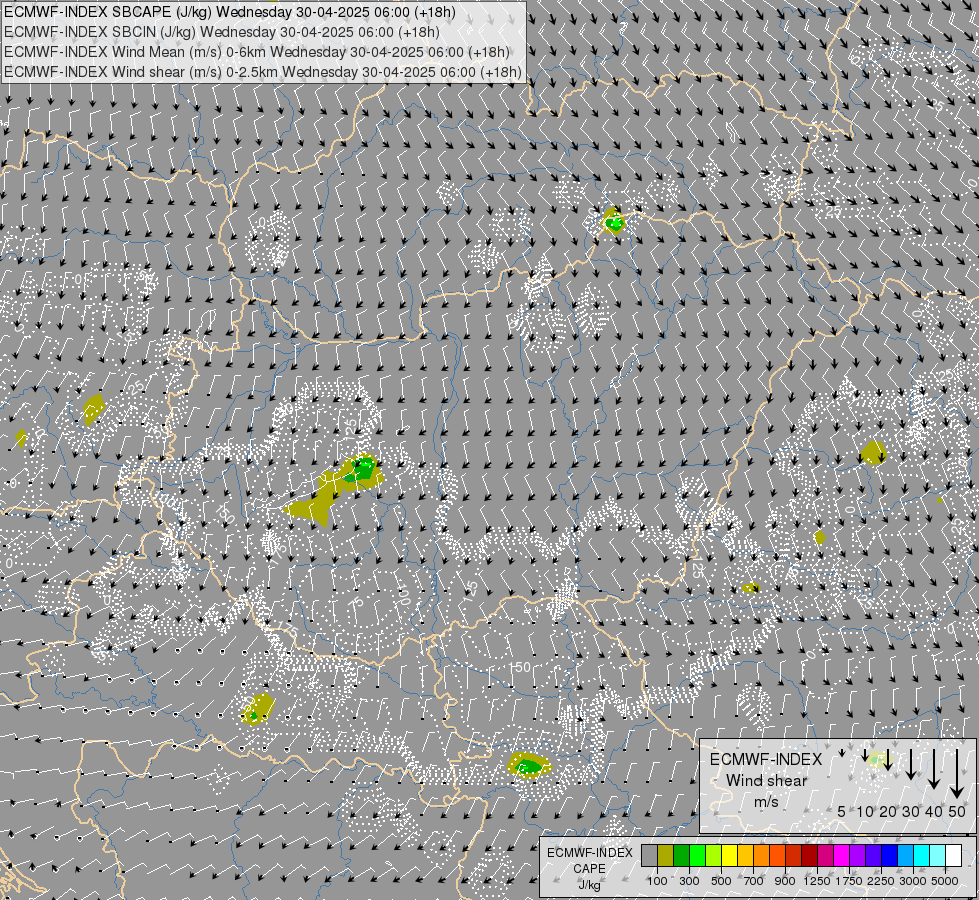Select the brick red CAPE swatch above 900
The height and width of the screenshot is (900, 979).
(x=794, y=856)
